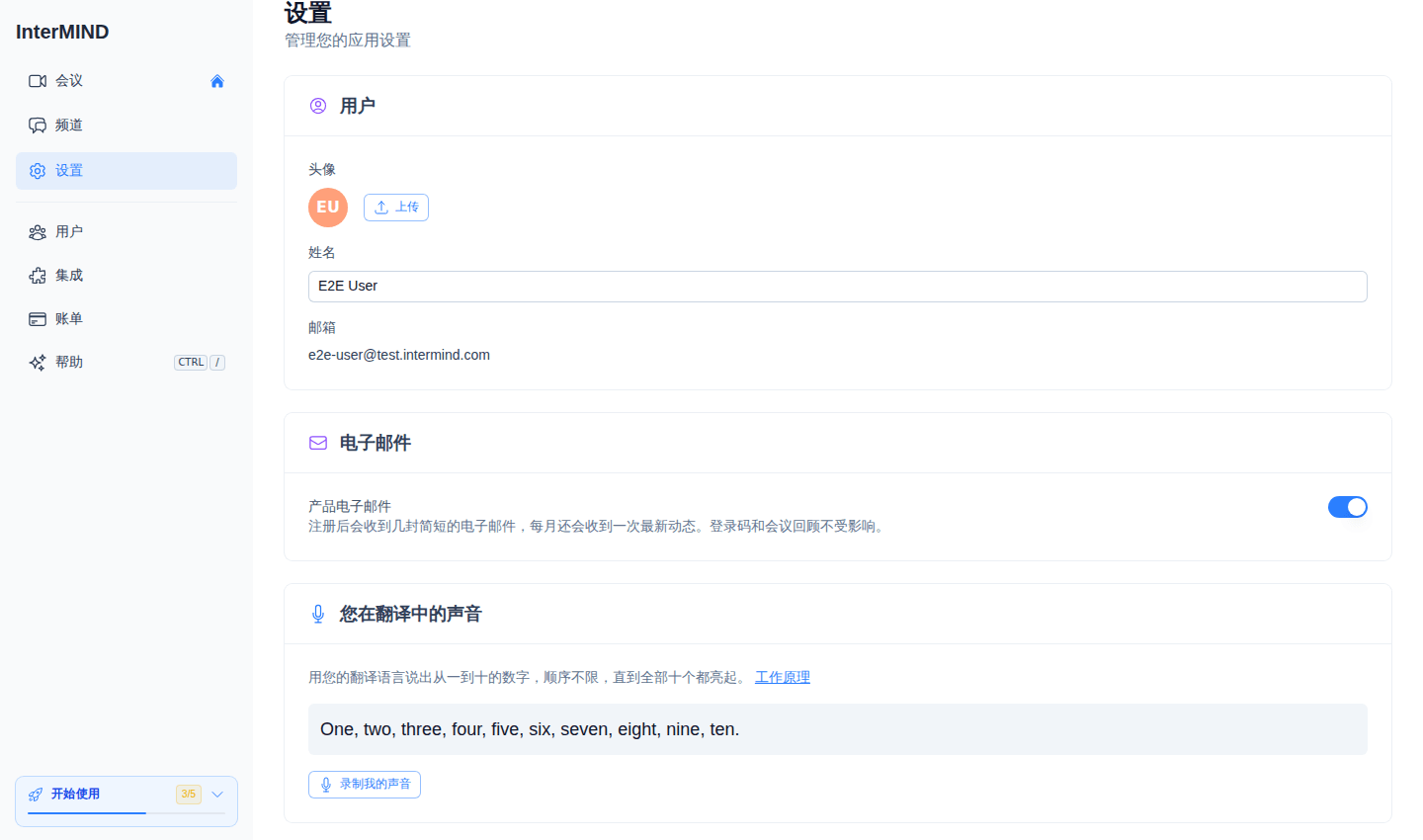Click the EU avatar circle

(x=328, y=208)
